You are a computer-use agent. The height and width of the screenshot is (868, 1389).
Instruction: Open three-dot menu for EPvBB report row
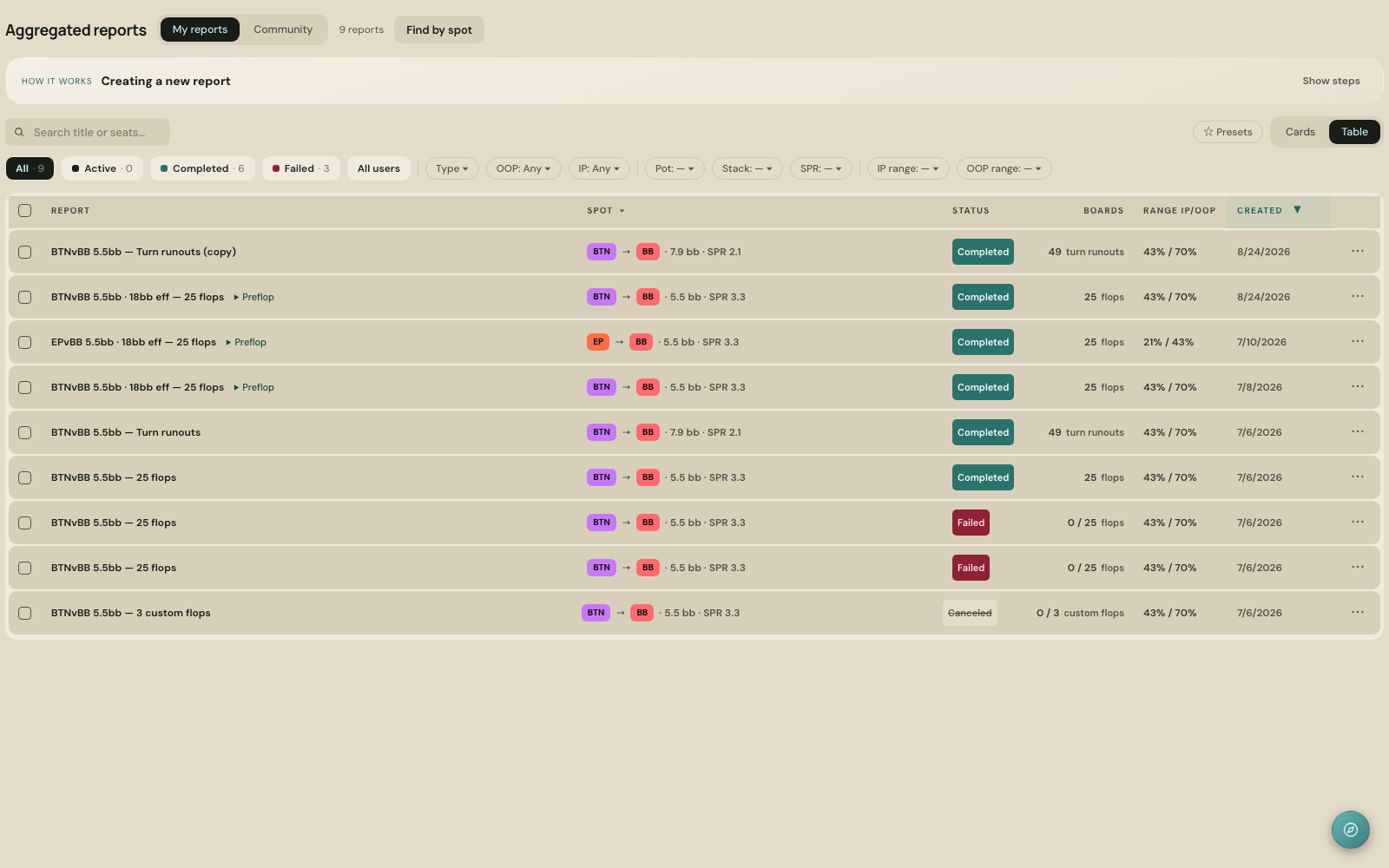[x=1358, y=342]
